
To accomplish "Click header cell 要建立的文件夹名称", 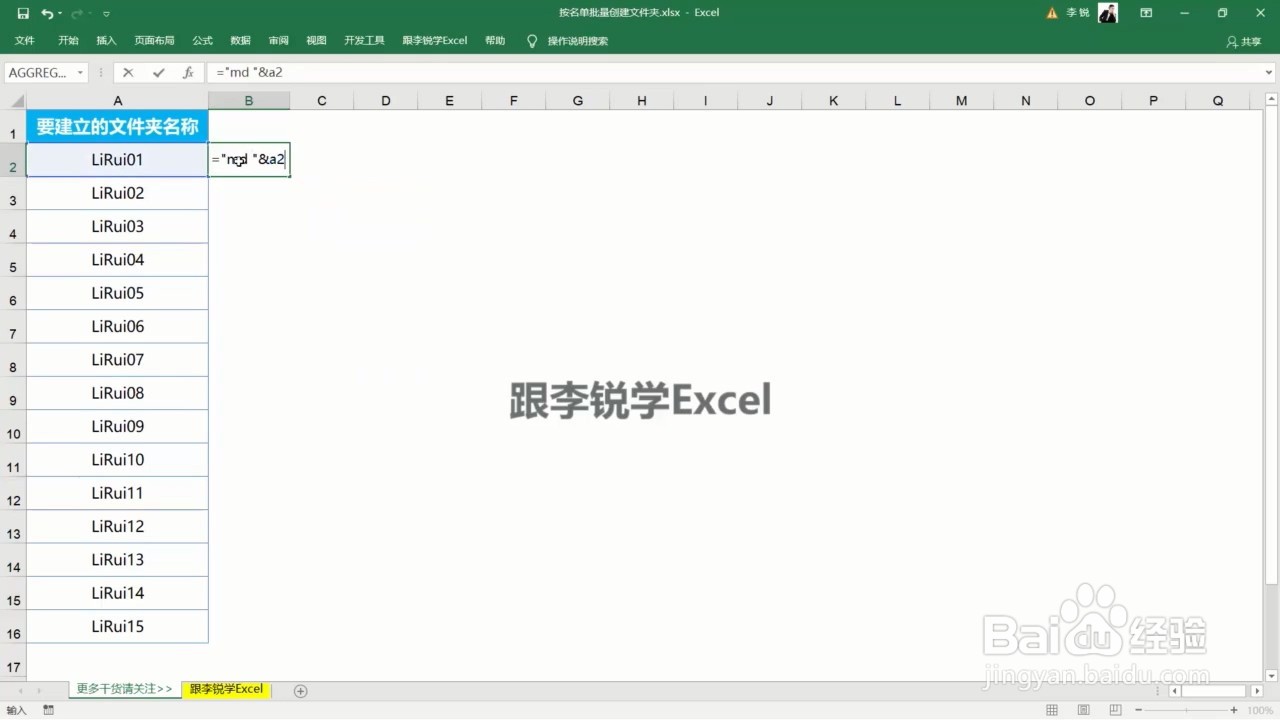I will coord(117,127).
